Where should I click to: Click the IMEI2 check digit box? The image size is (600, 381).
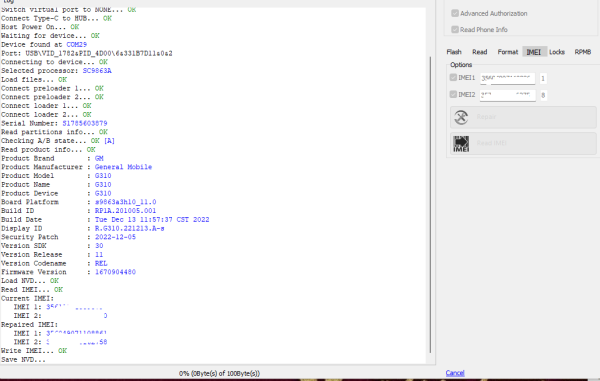[x=543, y=95]
